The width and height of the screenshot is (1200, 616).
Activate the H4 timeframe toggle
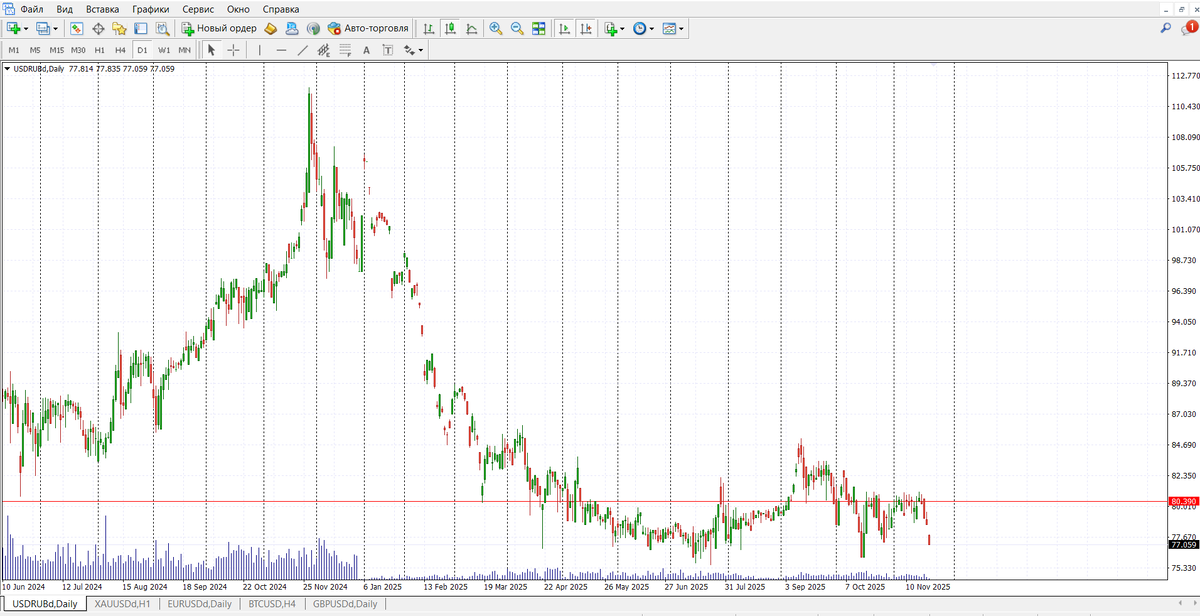pyautogui.click(x=120, y=48)
